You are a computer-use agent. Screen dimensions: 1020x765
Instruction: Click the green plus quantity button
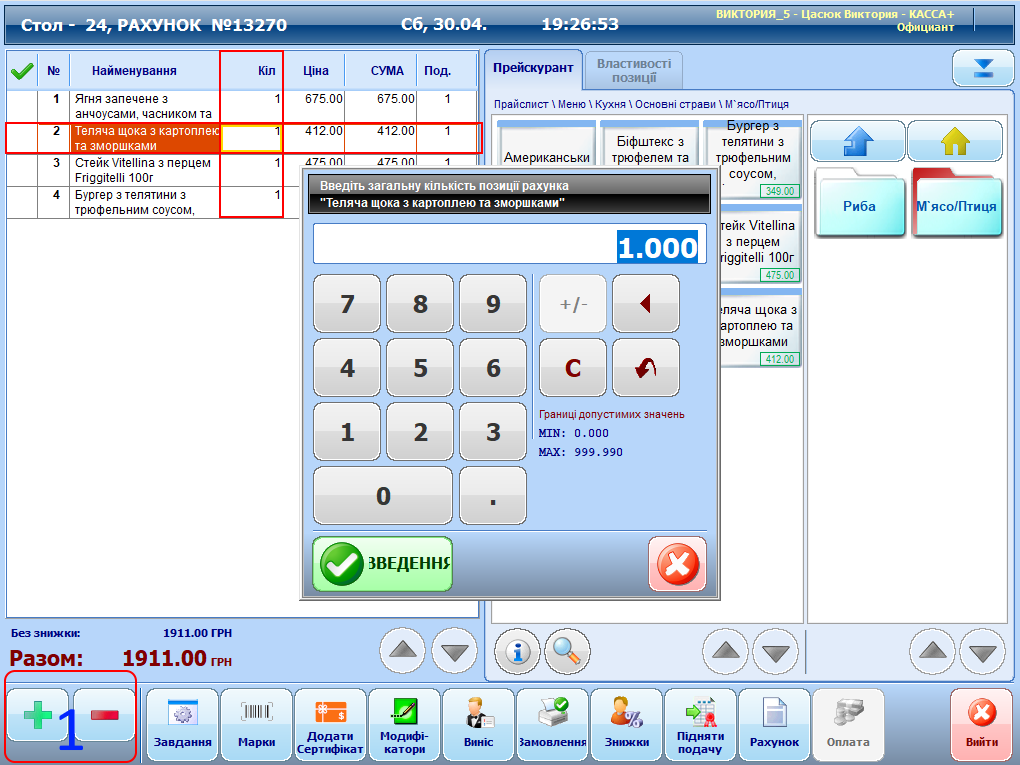click(x=38, y=715)
